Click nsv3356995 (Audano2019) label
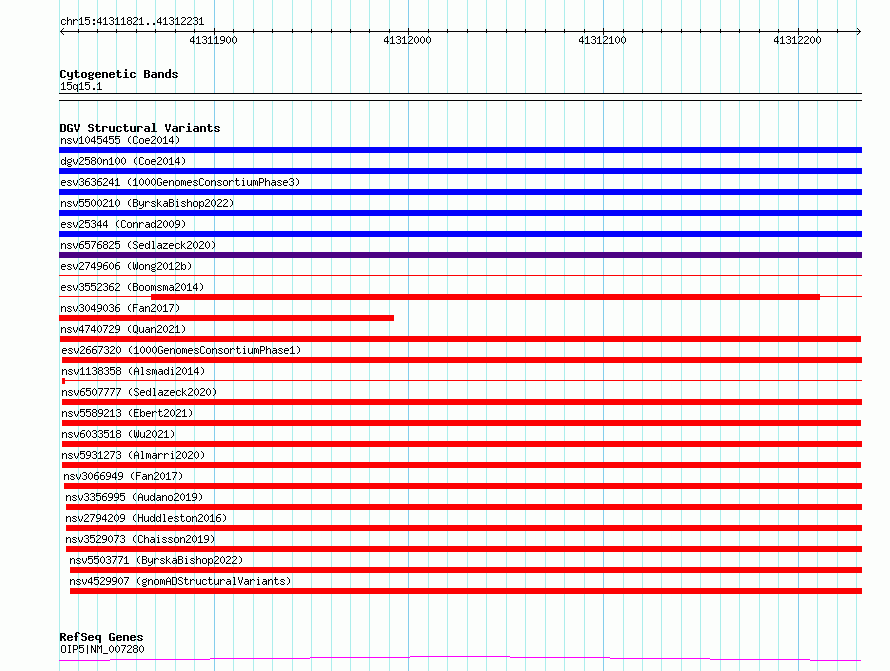This screenshot has width=890, height=671. [x=134, y=497]
